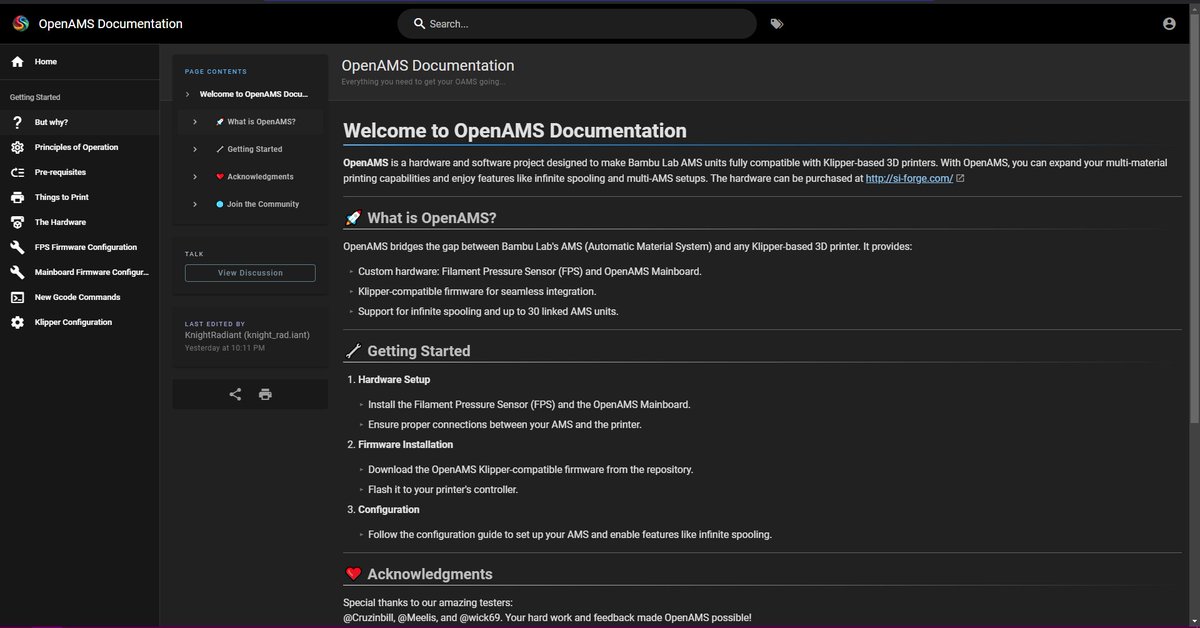The image size is (1200, 628).
Task: Click the printer icon beside Things to Print
Action: pyautogui.click(x=17, y=197)
